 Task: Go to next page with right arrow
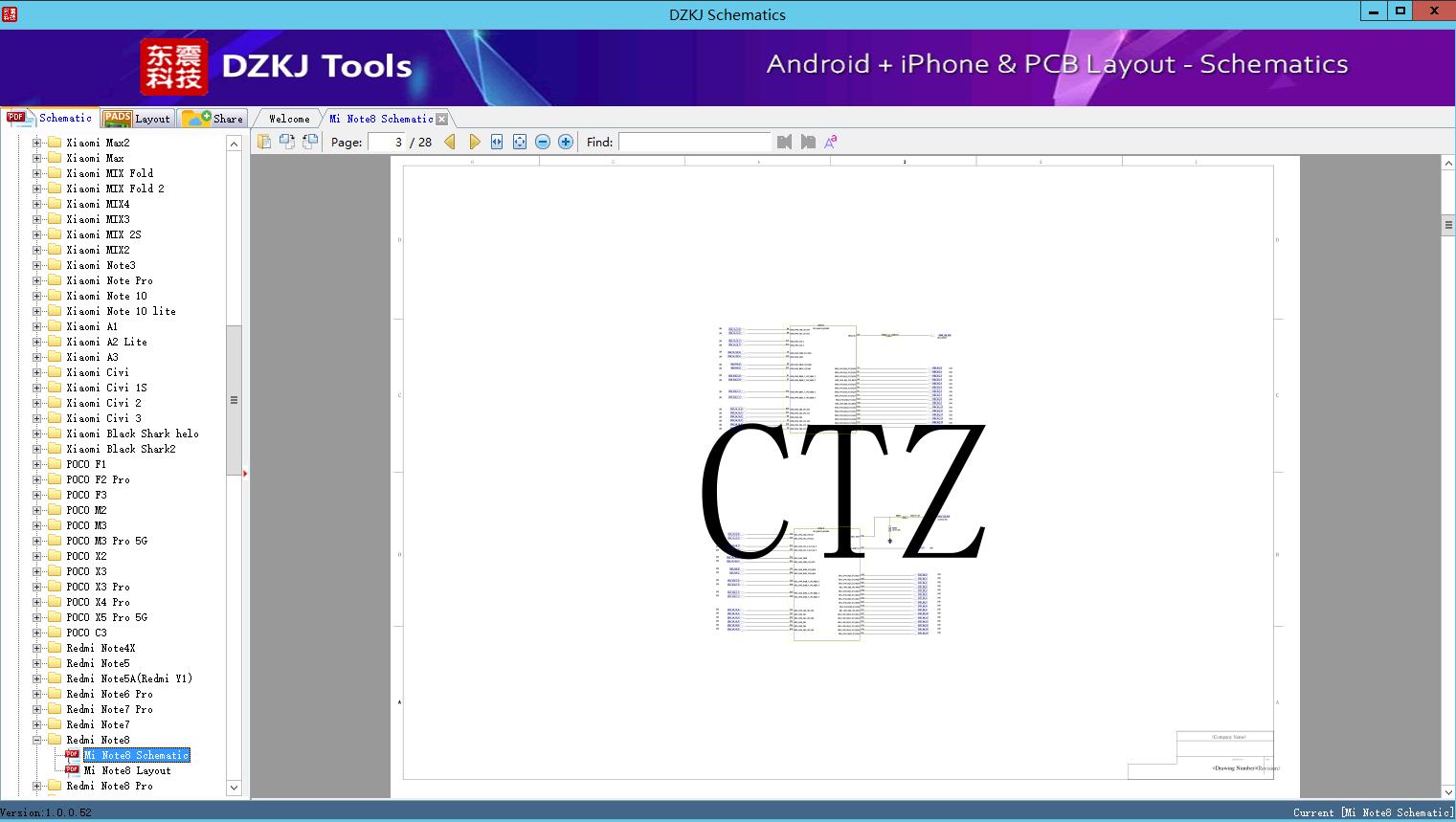tap(475, 142)
